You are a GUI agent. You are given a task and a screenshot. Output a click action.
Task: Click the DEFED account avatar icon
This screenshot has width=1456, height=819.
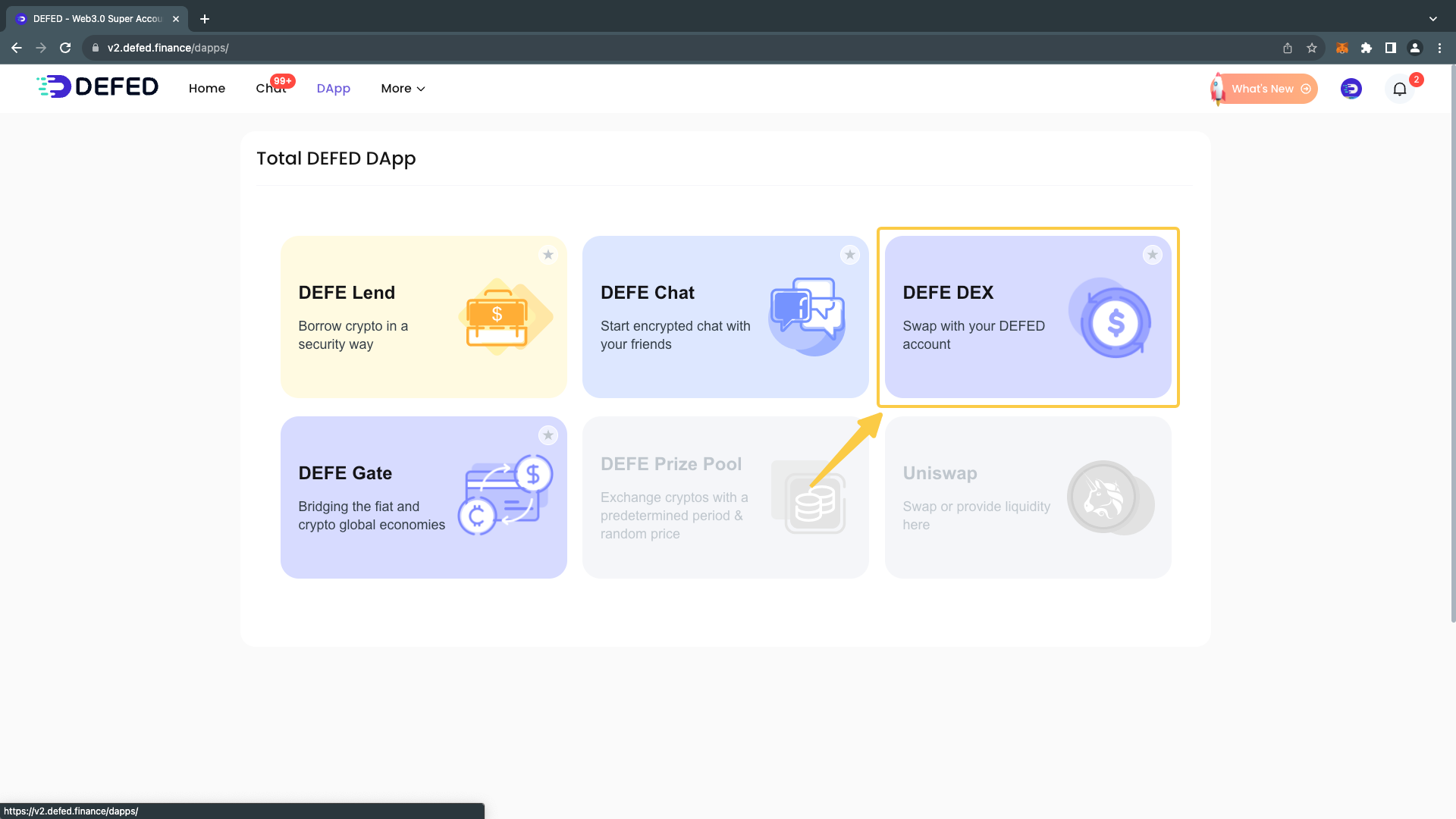[x=1351, y=89]
